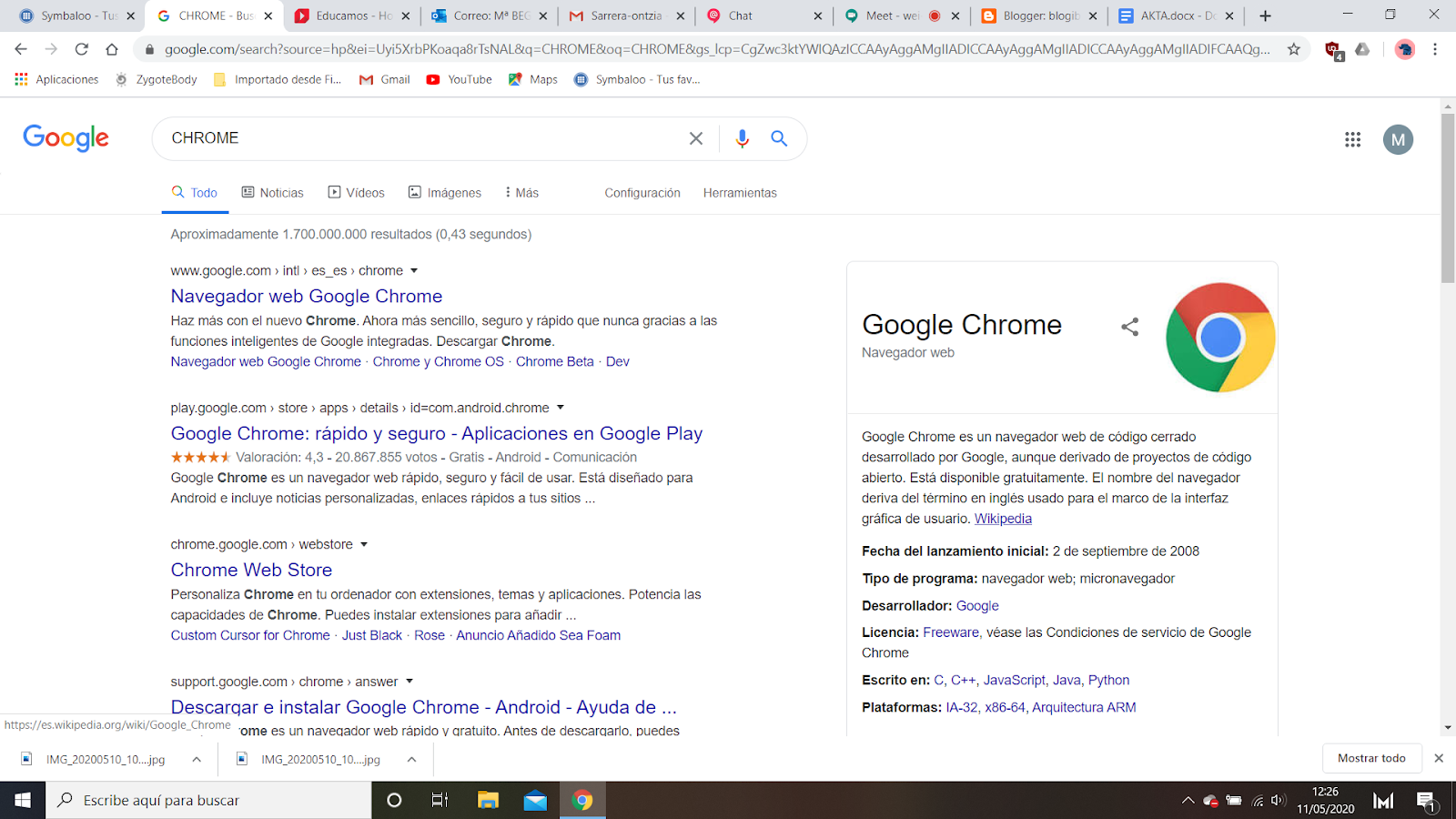Screen dimensions: 1456x819
Task: Click the browser forward arrow
Action: tap(51, 49)
